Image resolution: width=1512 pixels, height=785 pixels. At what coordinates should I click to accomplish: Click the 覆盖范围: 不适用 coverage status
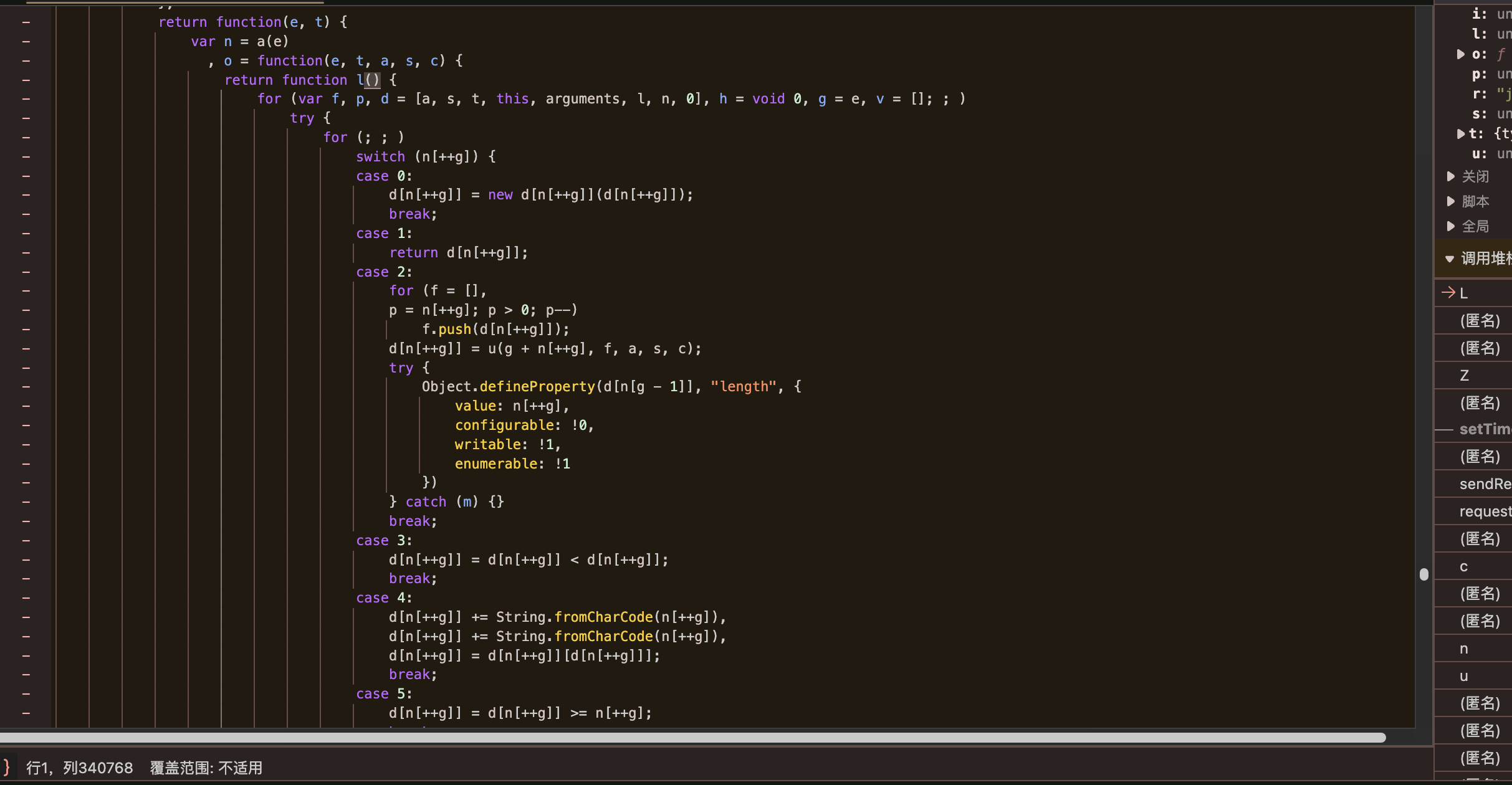point(206,768)
